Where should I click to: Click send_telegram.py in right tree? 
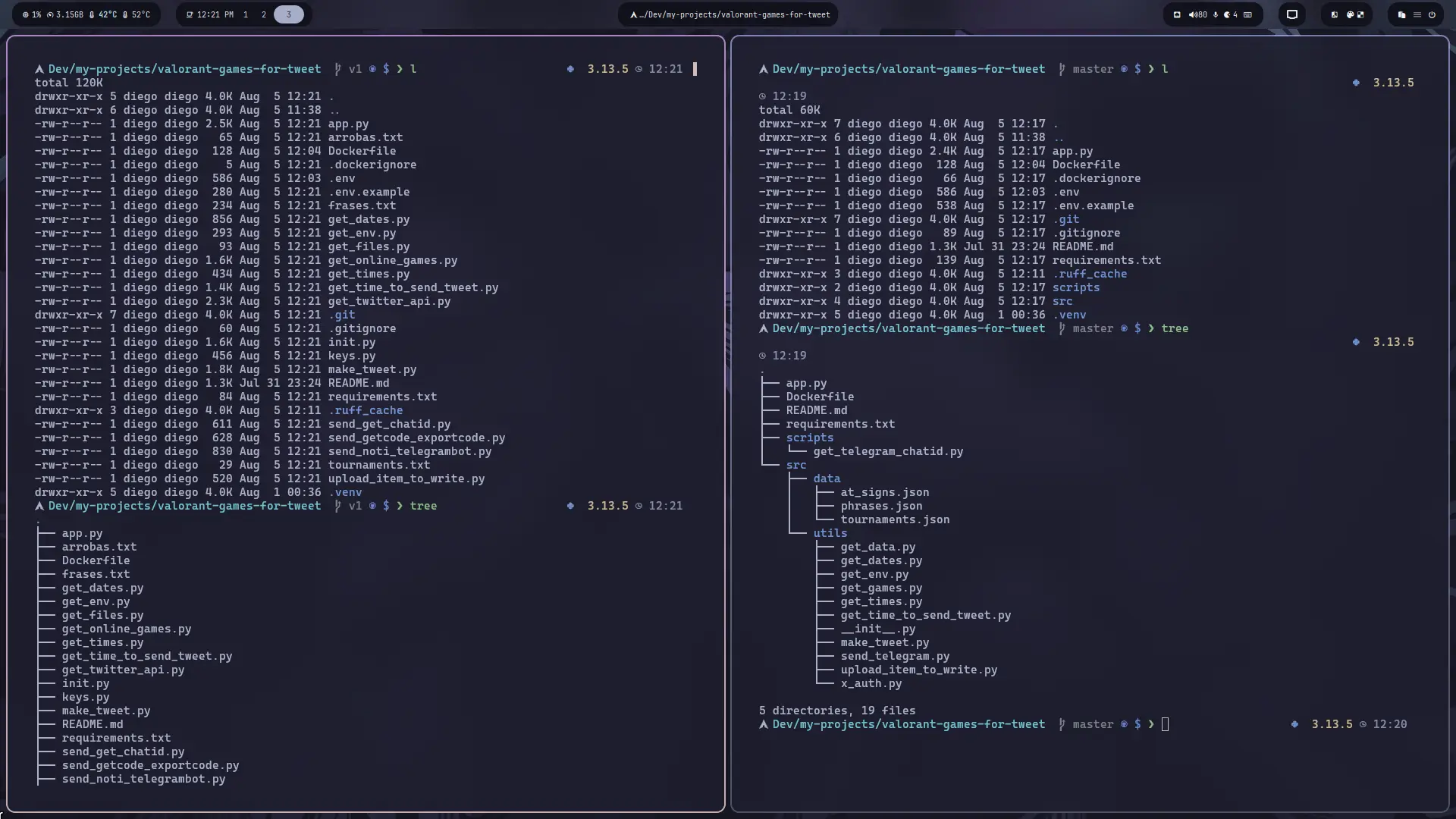pyautogui.click(x=896, y=656)
